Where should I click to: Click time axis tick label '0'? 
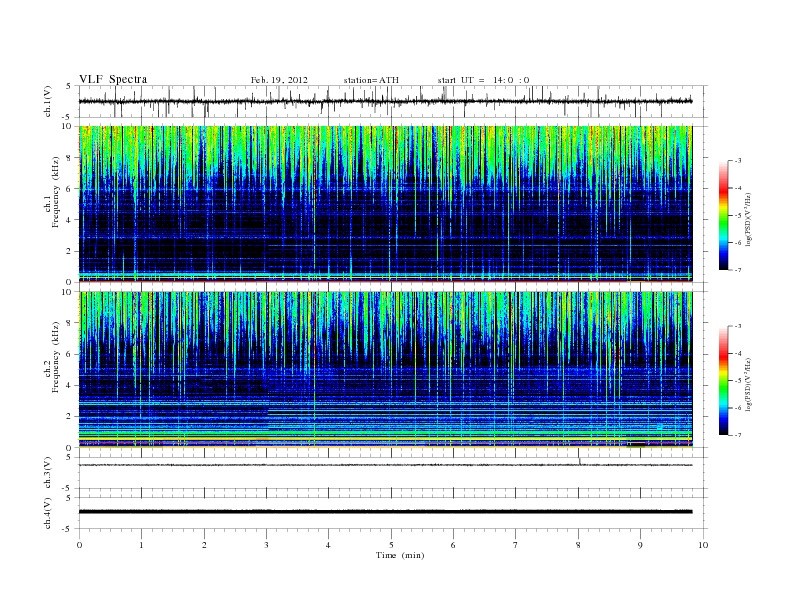point(79,545)
